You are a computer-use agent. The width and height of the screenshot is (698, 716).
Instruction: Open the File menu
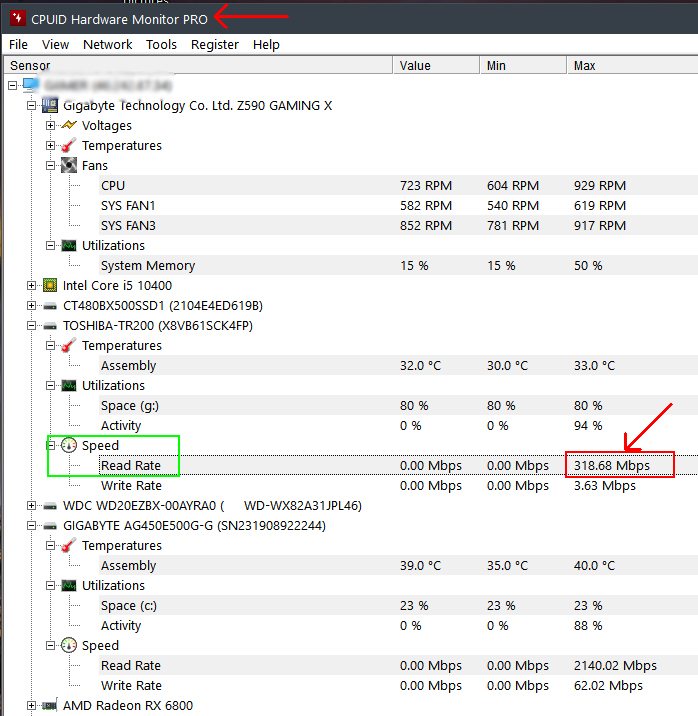[x=18, y=45]
